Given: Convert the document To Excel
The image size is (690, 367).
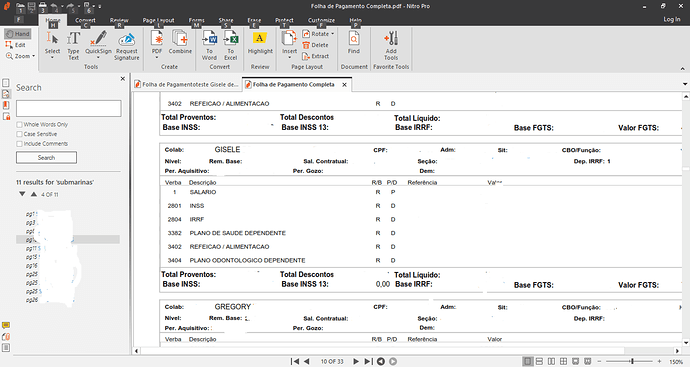Looking at the screenshot, I should [231, 45].
